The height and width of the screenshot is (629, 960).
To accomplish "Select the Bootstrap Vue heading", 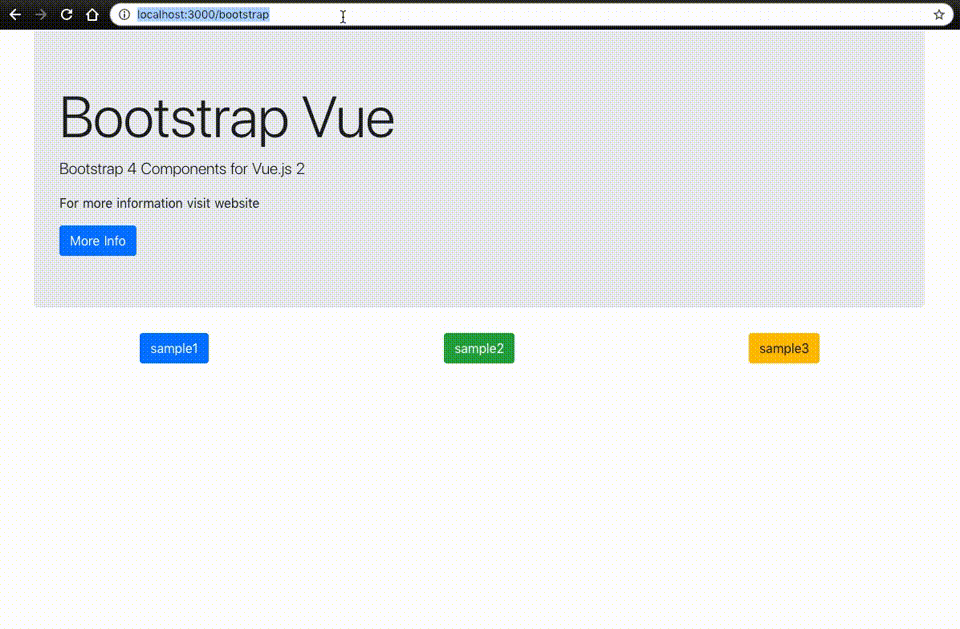I will [227, 118].
